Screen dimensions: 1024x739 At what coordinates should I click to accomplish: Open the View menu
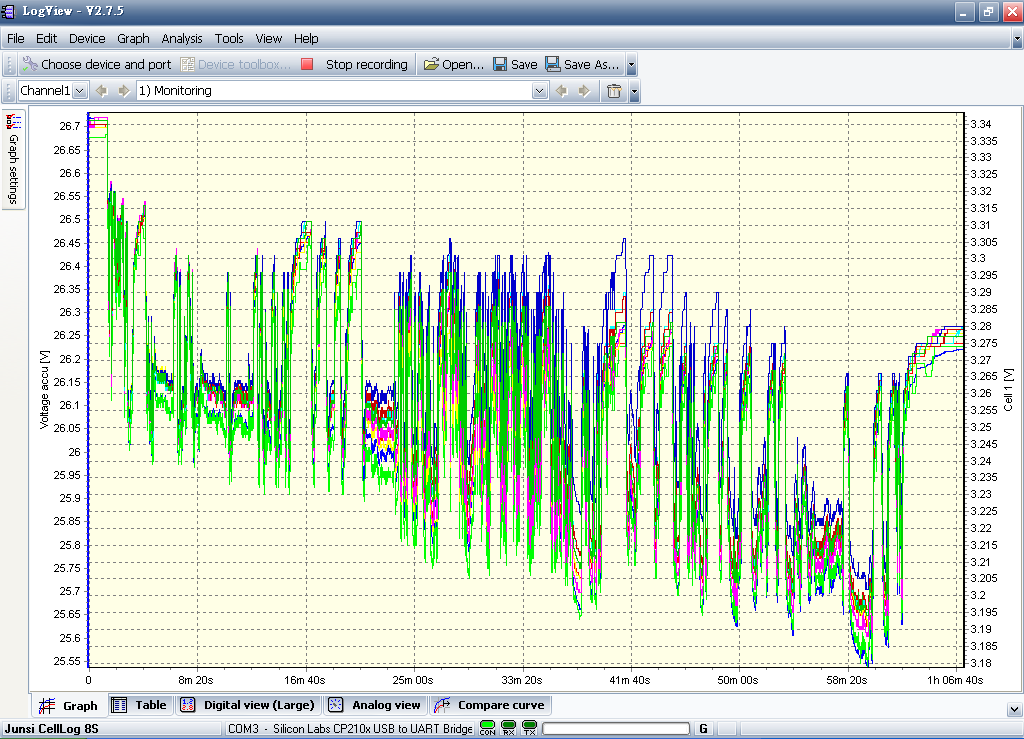268,39
